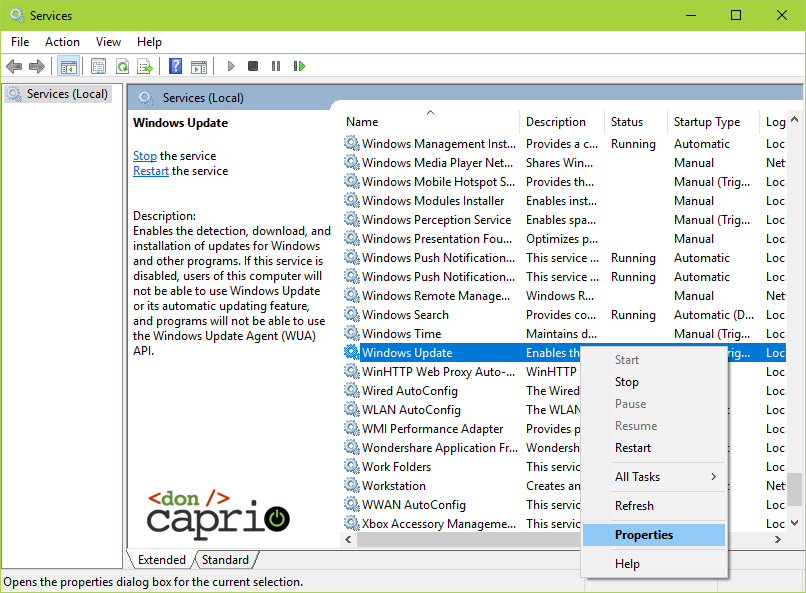Select the Windows Management Inst... service row

pyautogui.click(x=564, y=143)
